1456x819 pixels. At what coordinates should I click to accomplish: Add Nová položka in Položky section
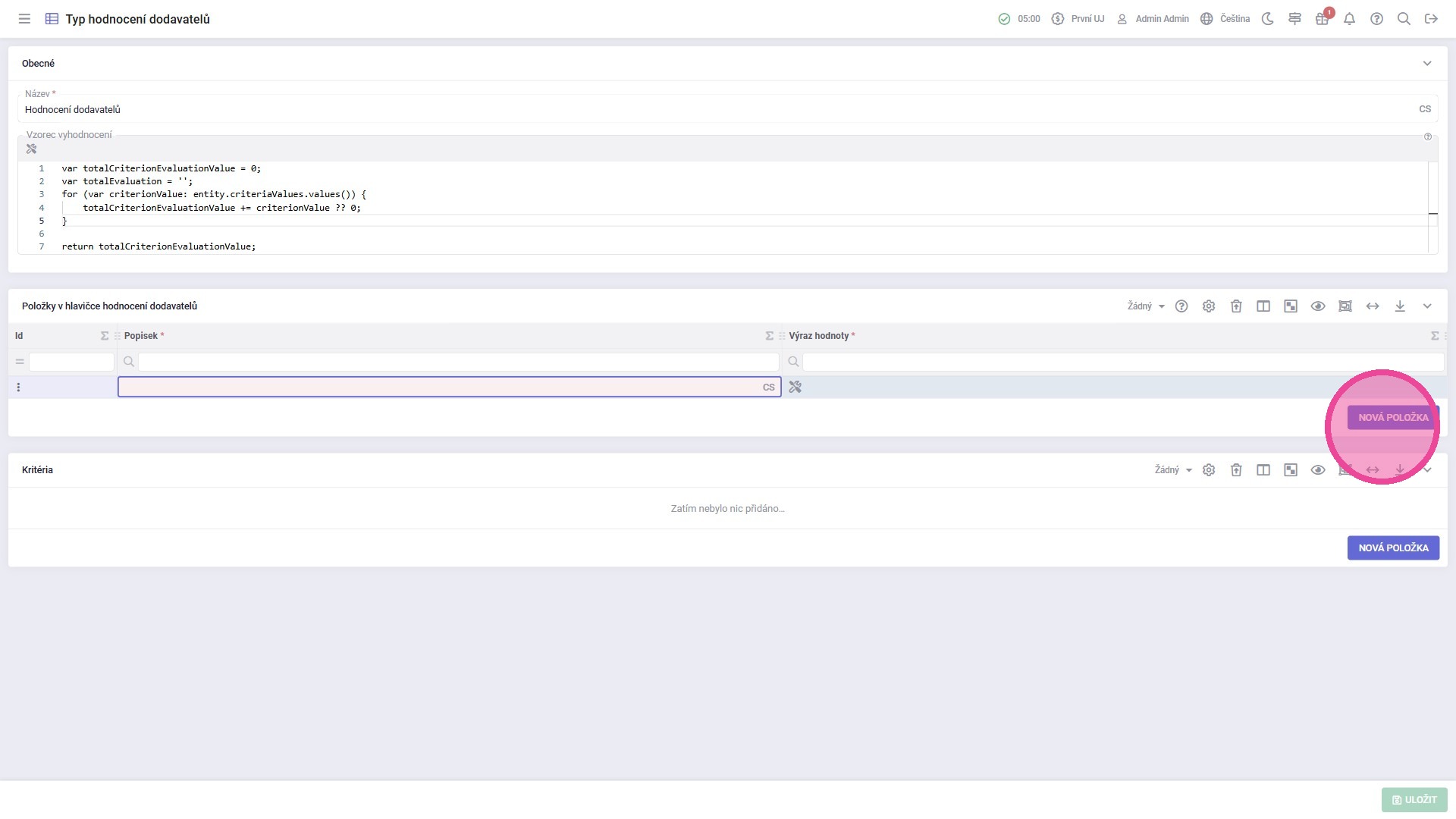tap(1393, 418)
